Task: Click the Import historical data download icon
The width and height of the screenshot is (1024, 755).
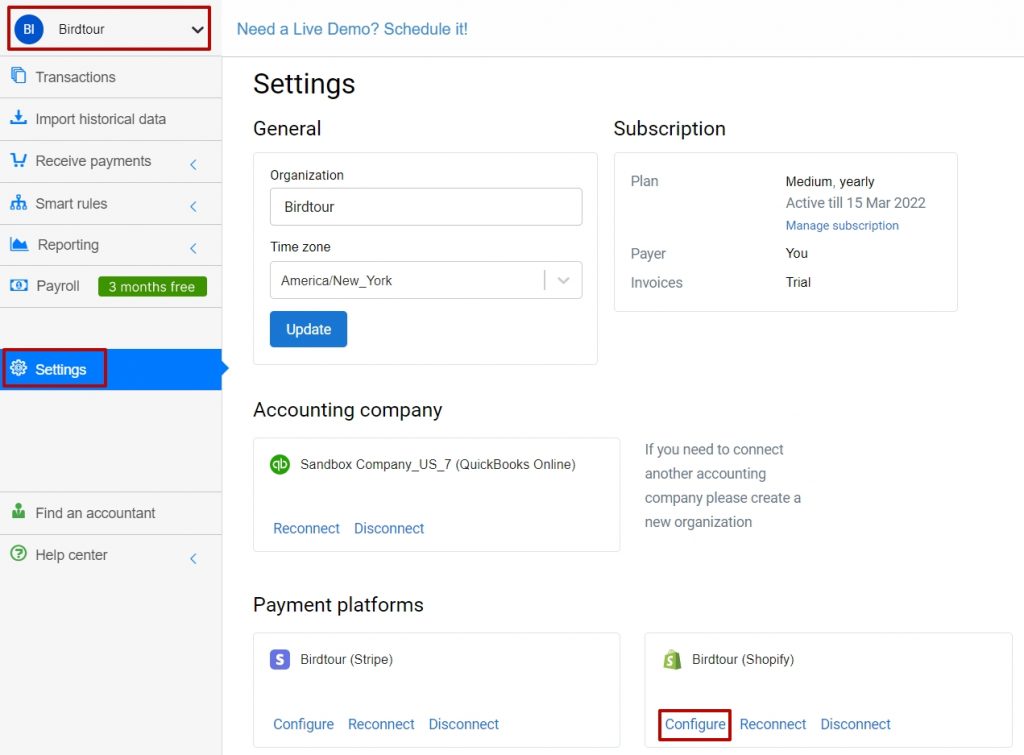Action: click(x=18, y=118)
